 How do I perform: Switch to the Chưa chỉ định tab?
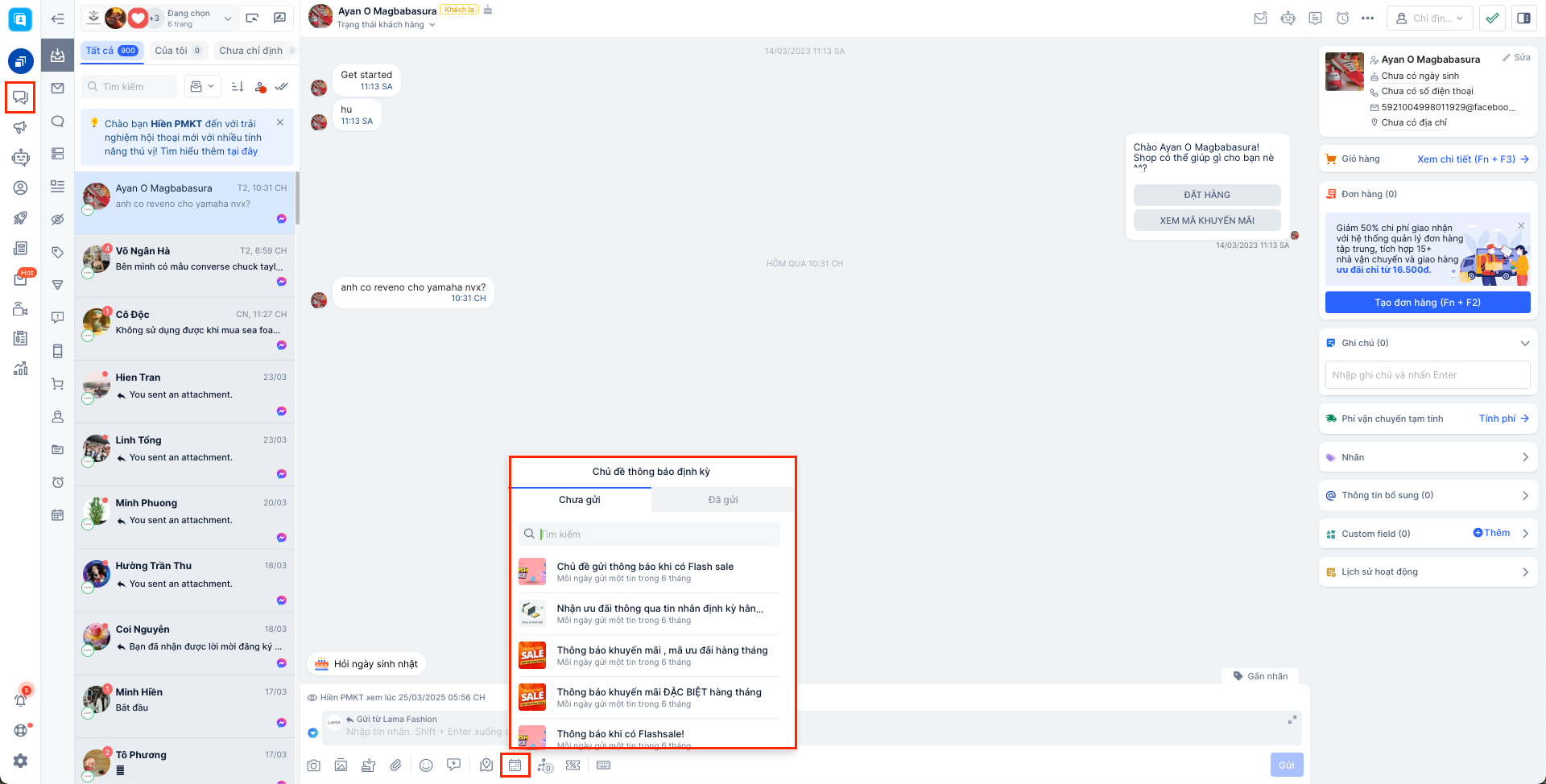click(x=254, y=51)
